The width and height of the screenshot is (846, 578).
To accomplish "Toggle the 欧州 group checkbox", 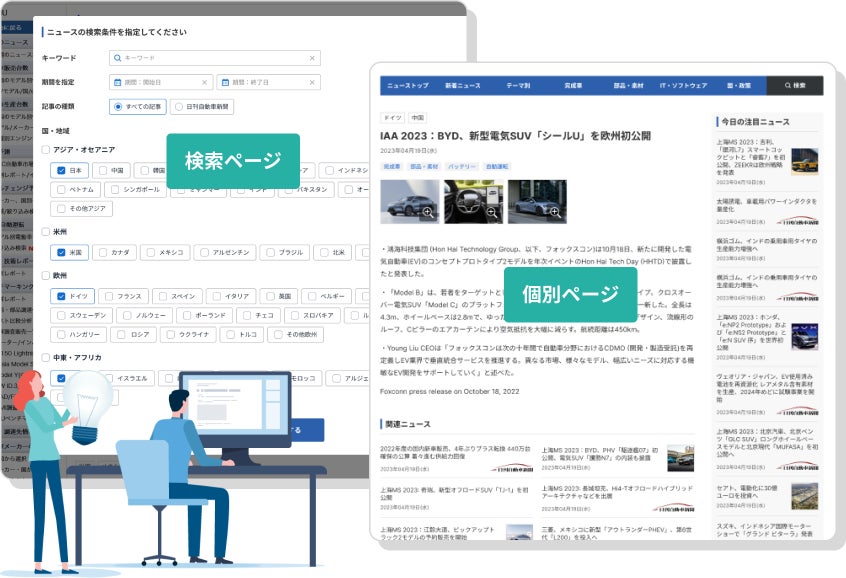I will click(46, 275).
